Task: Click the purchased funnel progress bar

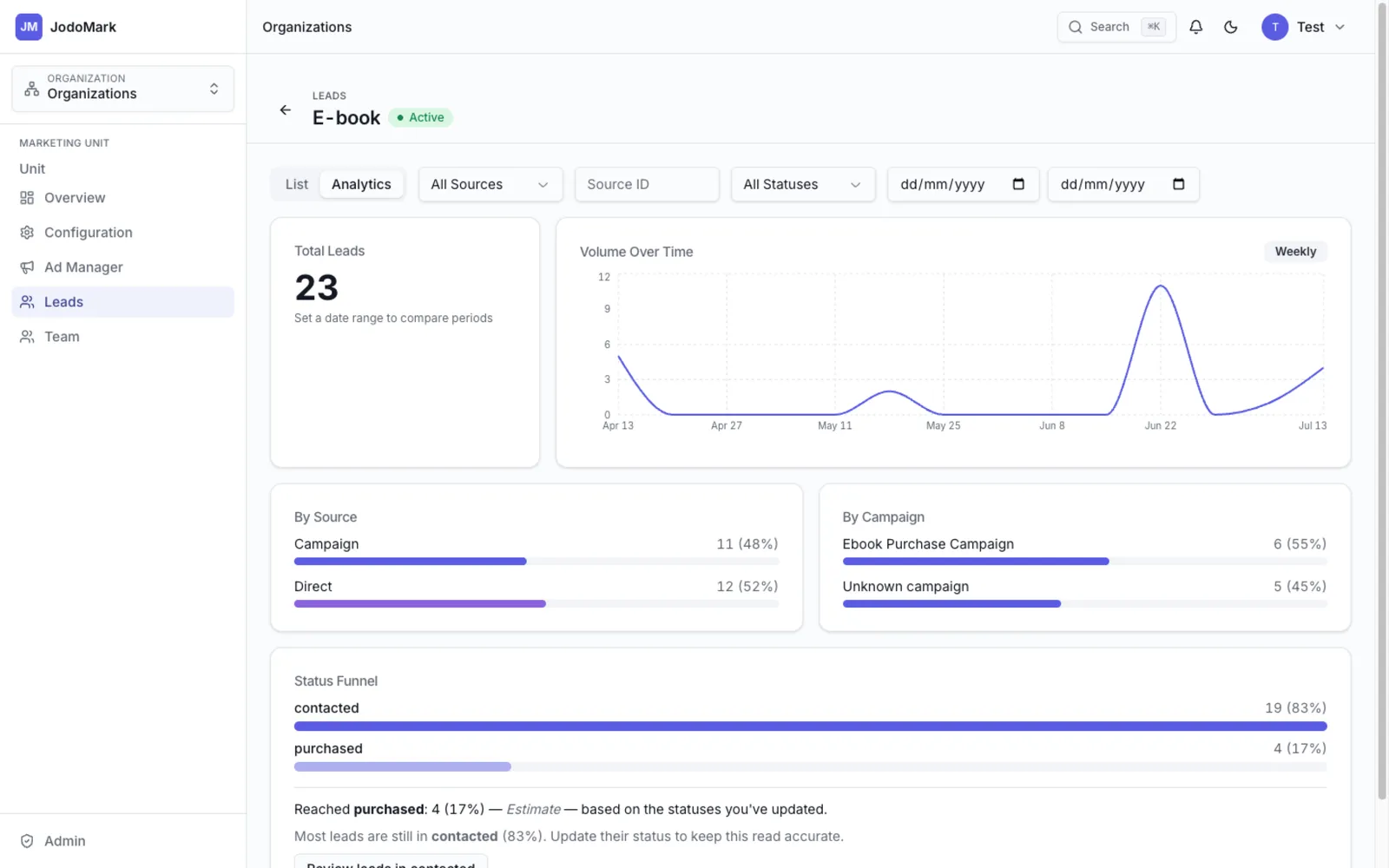Action: pyautogui.click(x=810, y=766)
